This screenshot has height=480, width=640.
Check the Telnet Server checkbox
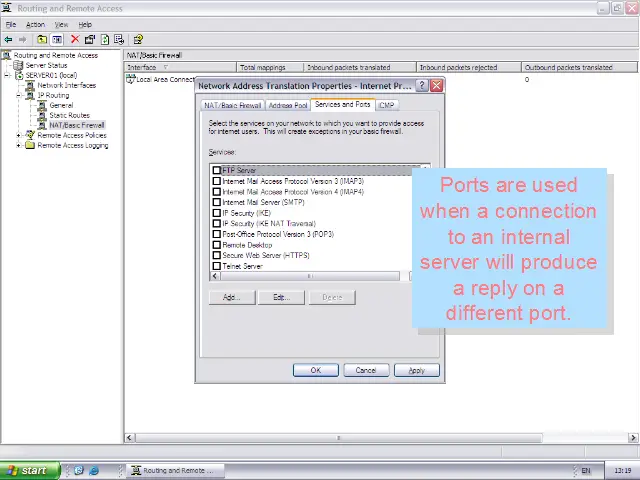[217, 266]
